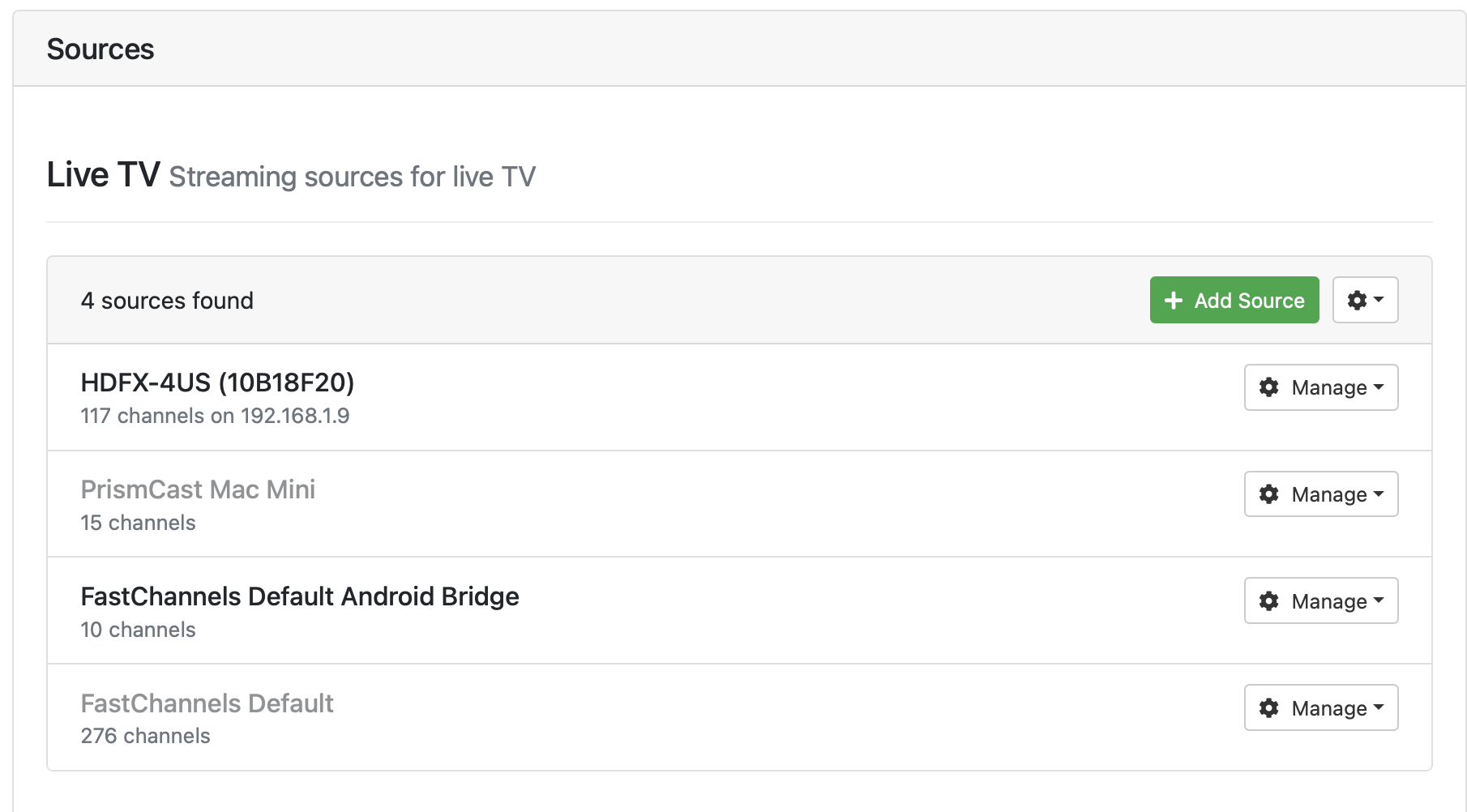Open Manage menu for FastChannels Default Android Bridge
Viewport: 1467px width, 812px height.
(x=1321, y=600)
